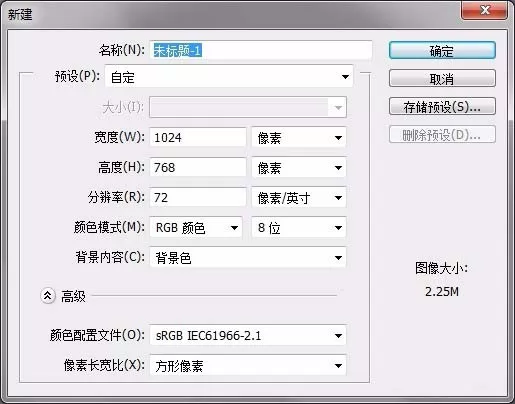Click the 确定 confirm button
This screenshot has width=515, height=404.
coord(442,51)
